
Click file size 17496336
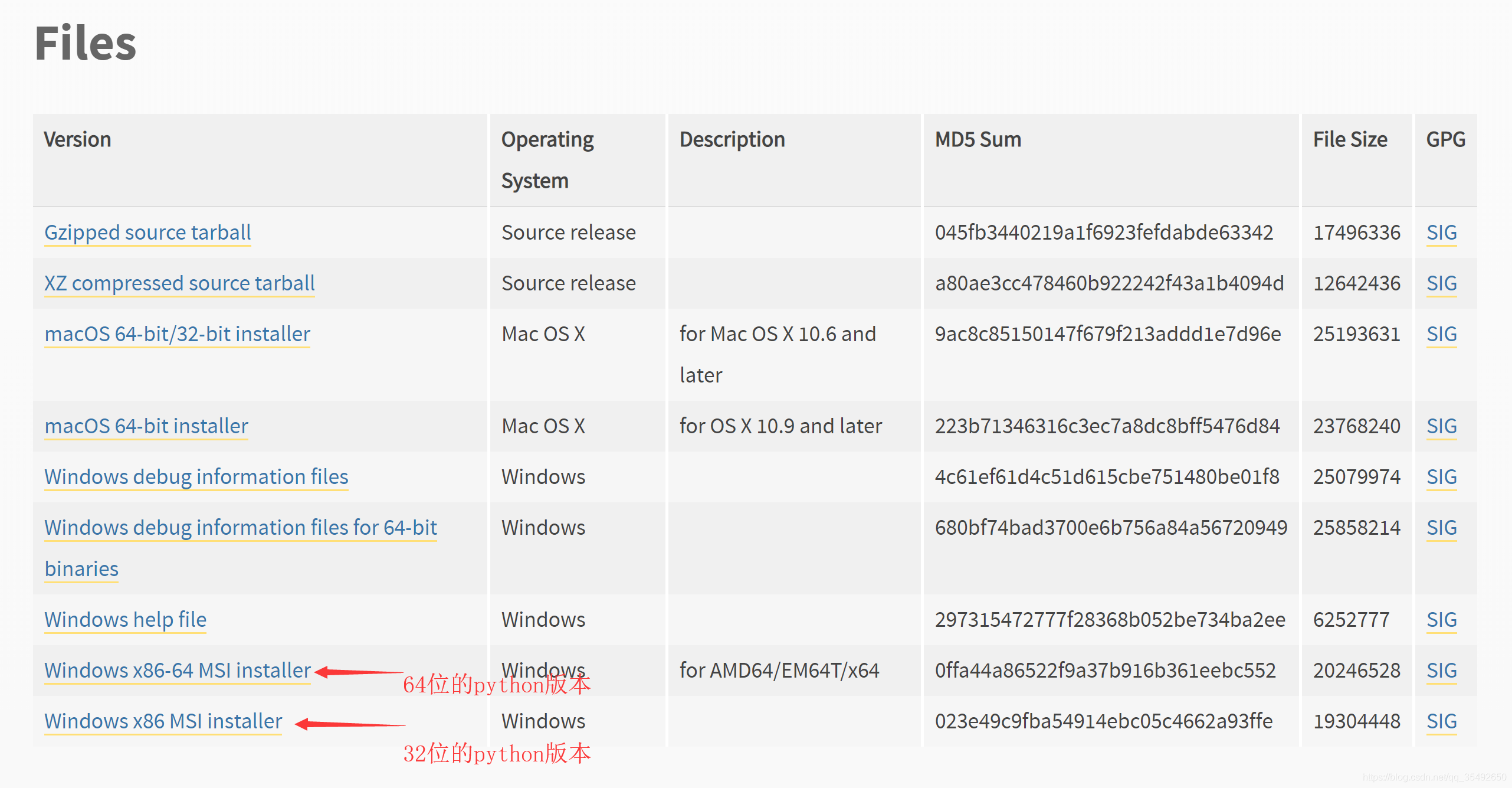point(1356,233)
